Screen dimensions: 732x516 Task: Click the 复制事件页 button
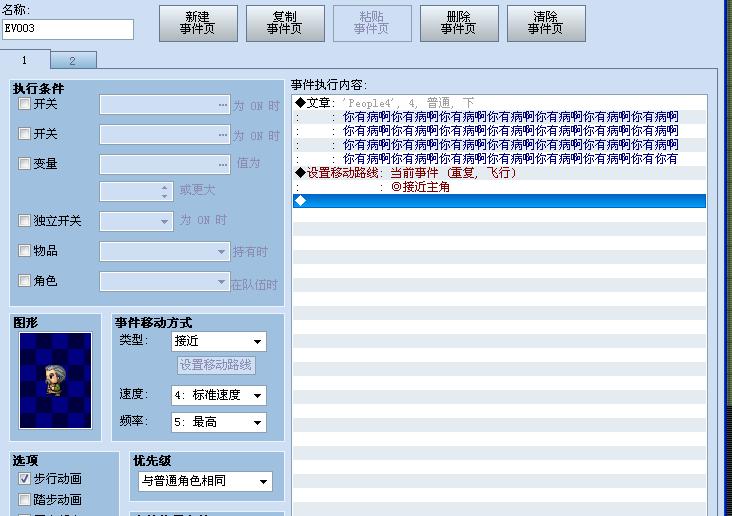(x=285, y=23)
